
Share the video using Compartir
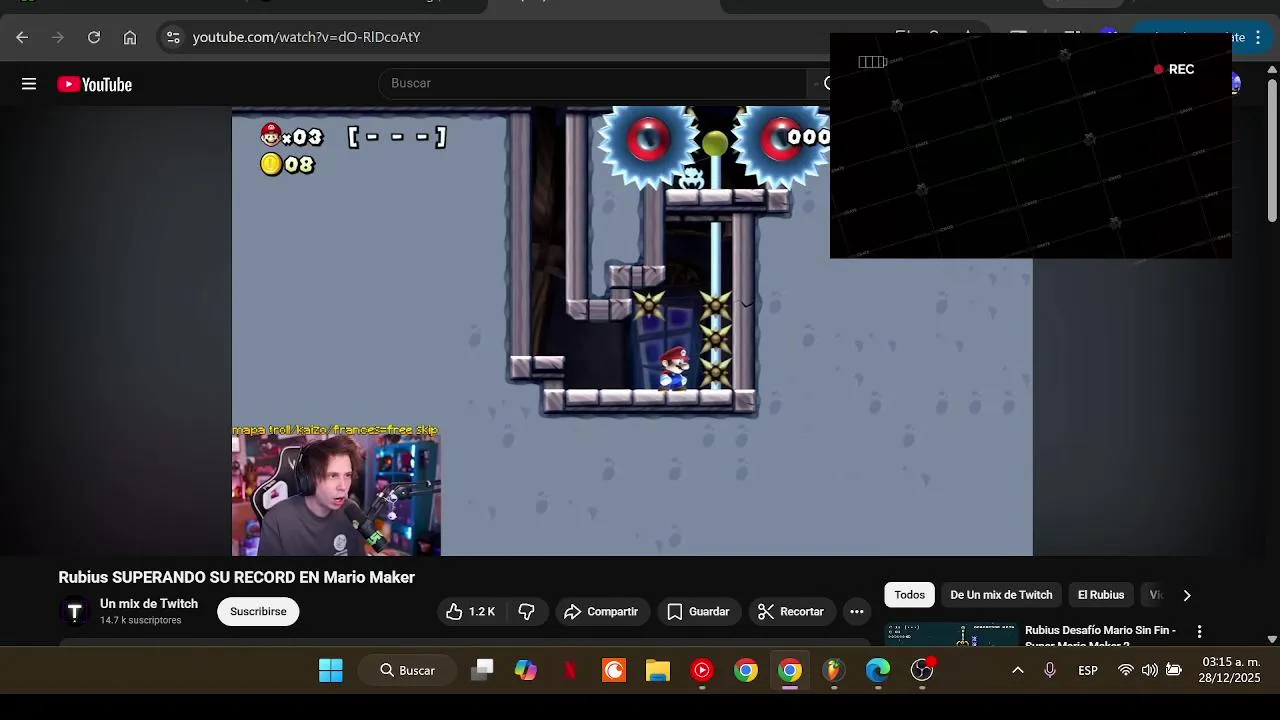pyautogui.click(x=601, y=611)
